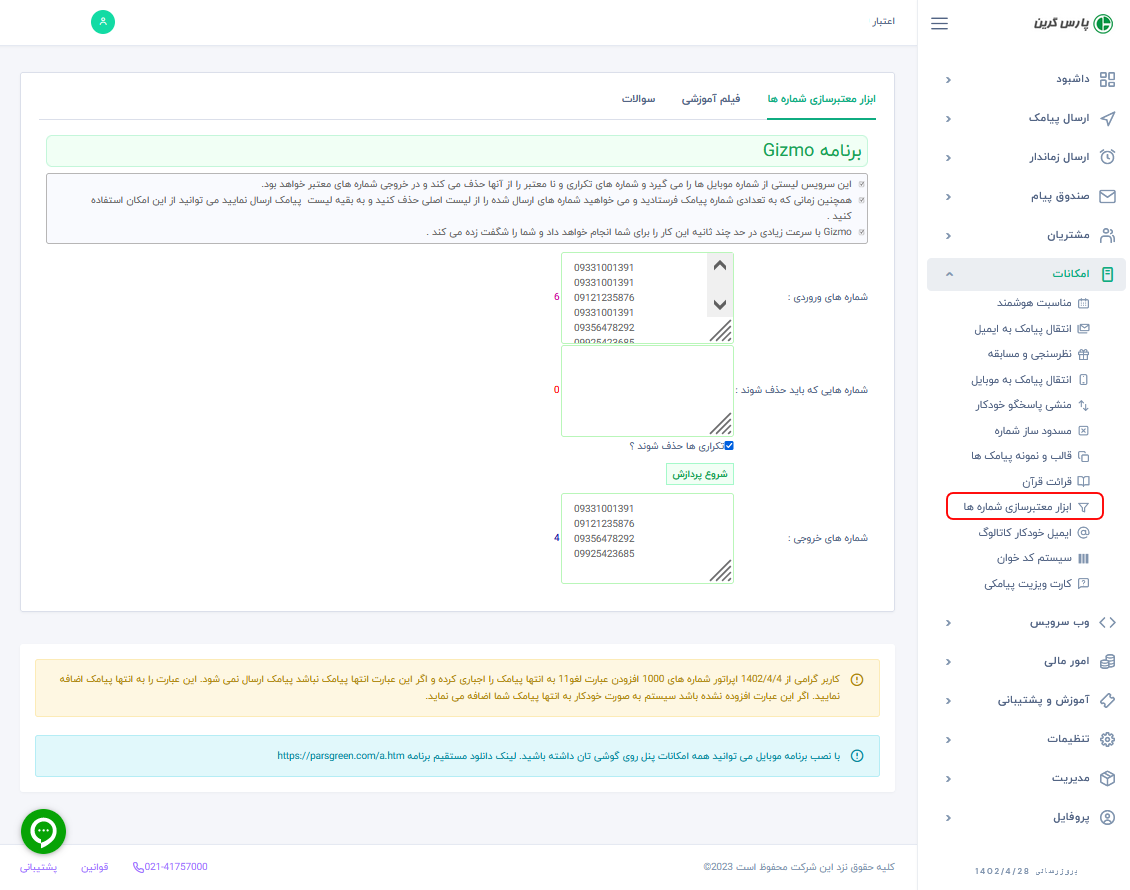Toggle the sidebar with the hamburger menu icon
This screenshot has height=890, width=1130.
(939, 23)
